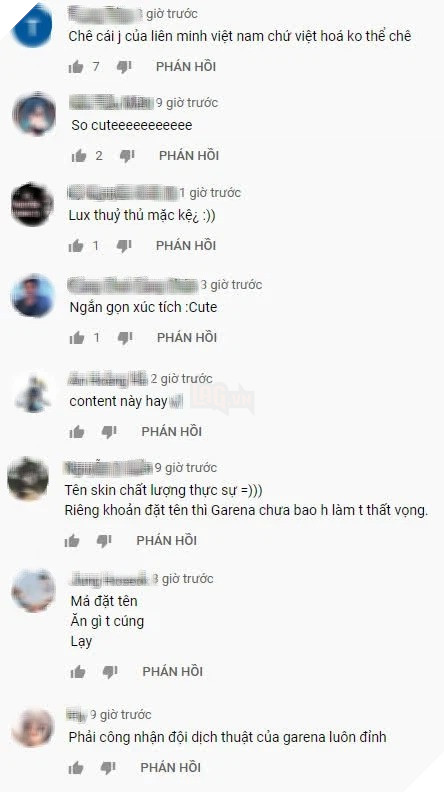
Task: Like the 'Lux thuỷ thủ mặc kệ' comment
Action: (76, 246)
